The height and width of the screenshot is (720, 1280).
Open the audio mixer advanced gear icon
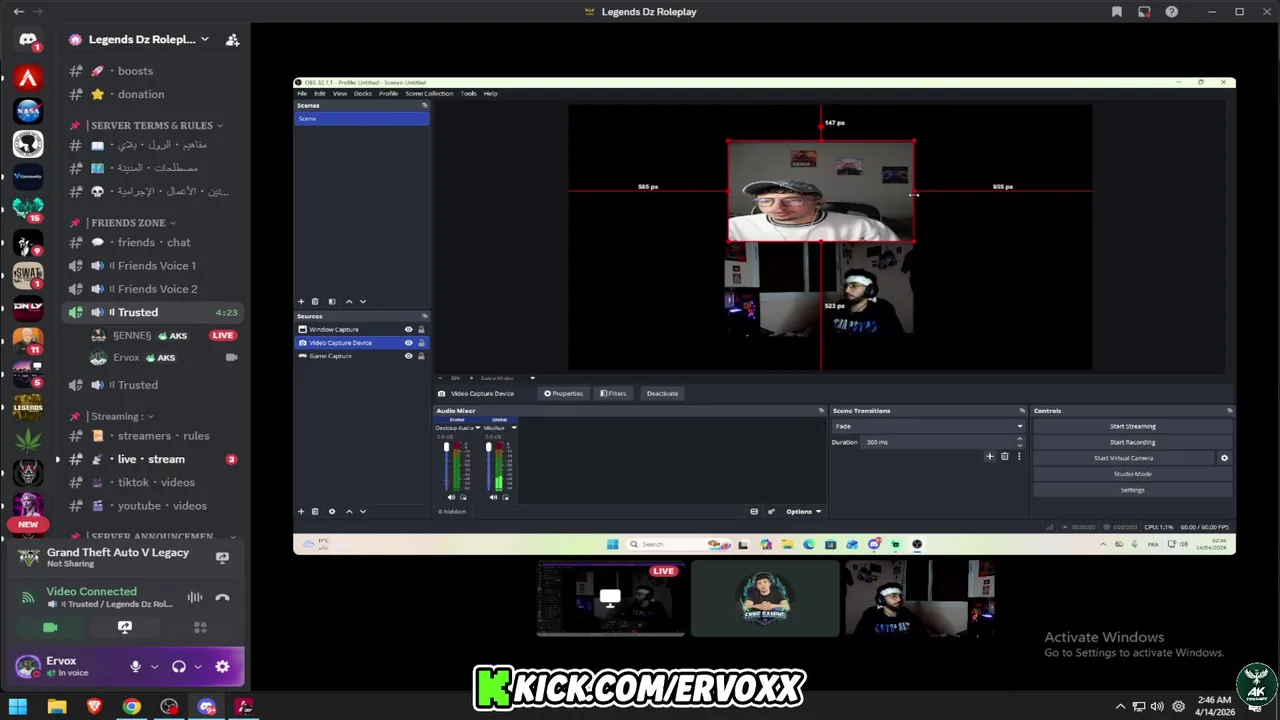point(771,512)
